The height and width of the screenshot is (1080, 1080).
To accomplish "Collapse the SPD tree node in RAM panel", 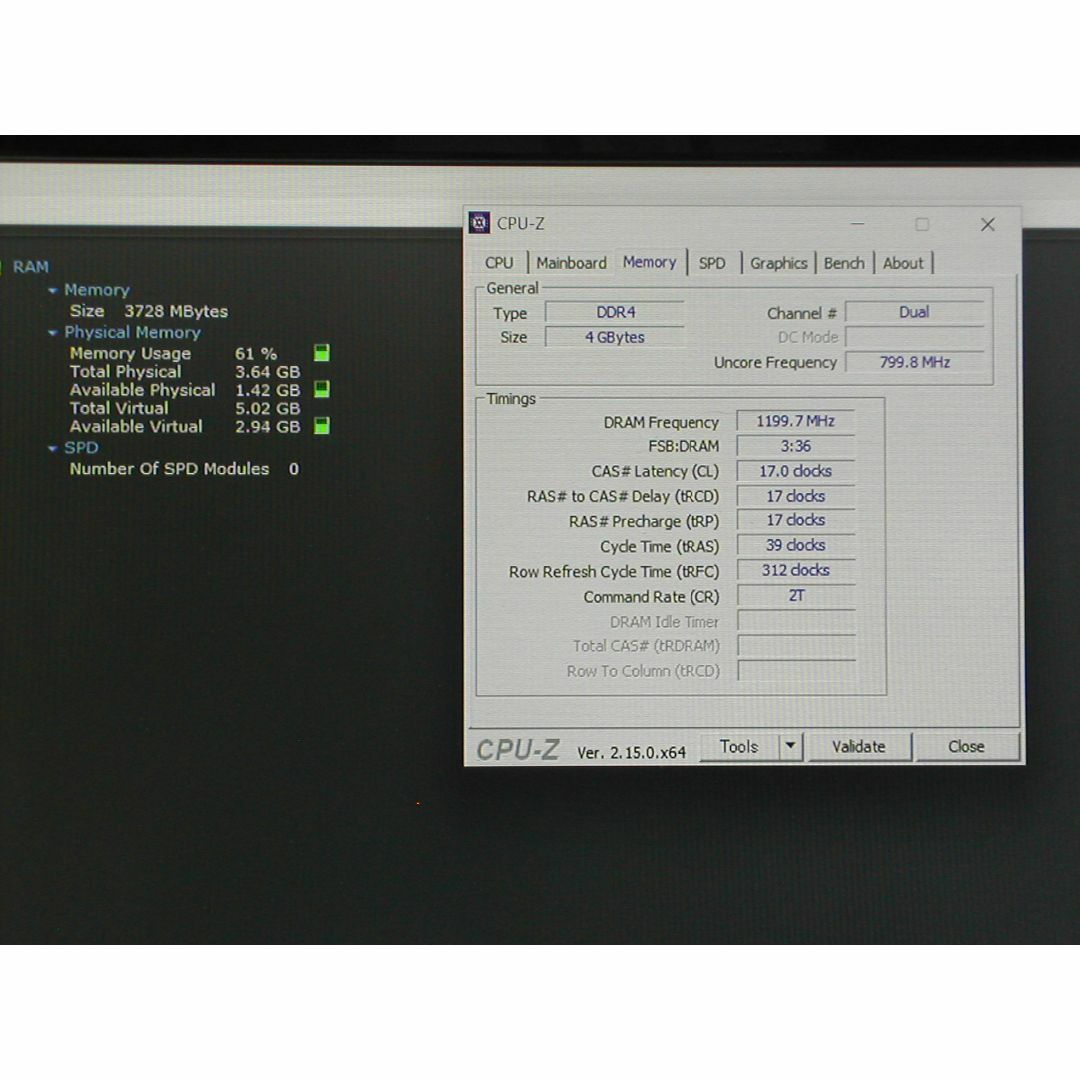I will click(x=52, y=448).
